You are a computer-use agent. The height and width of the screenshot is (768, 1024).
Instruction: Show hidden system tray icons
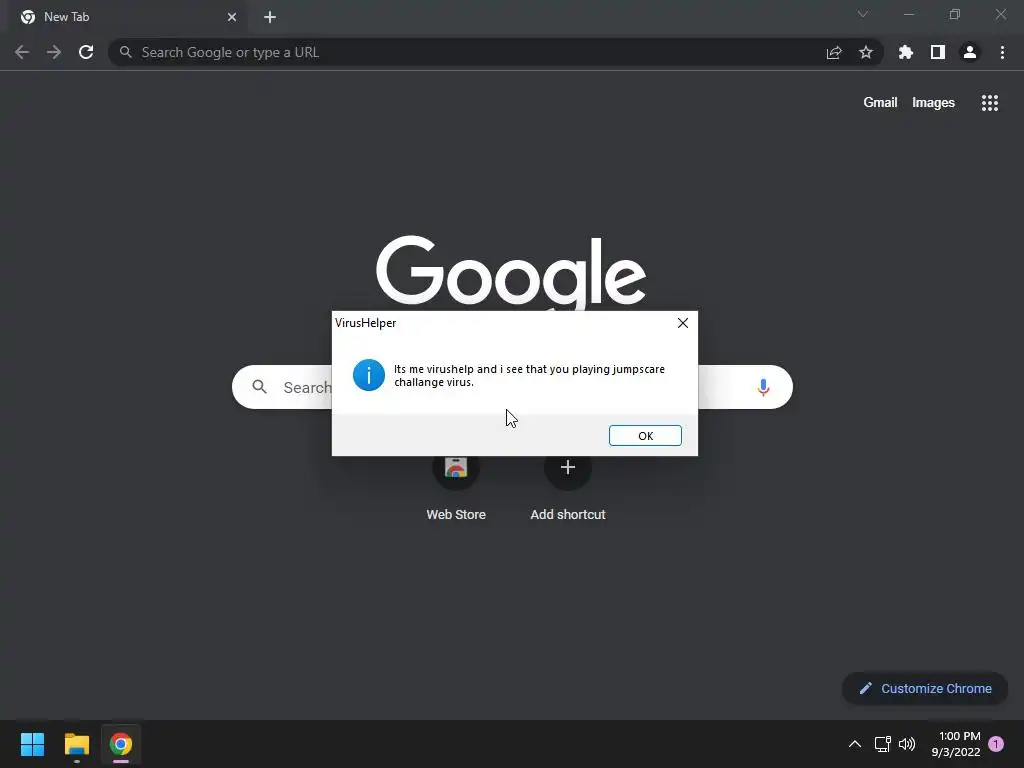854,744
